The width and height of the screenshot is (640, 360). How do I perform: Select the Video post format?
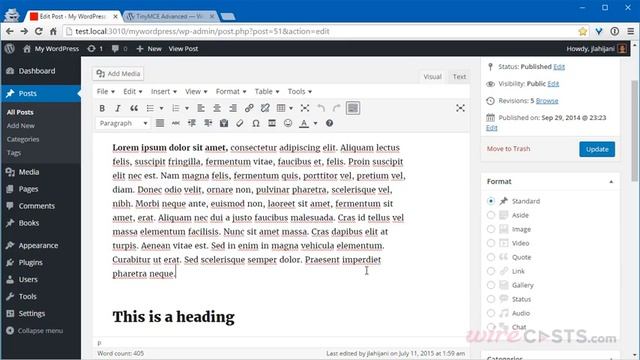[491, 243]
